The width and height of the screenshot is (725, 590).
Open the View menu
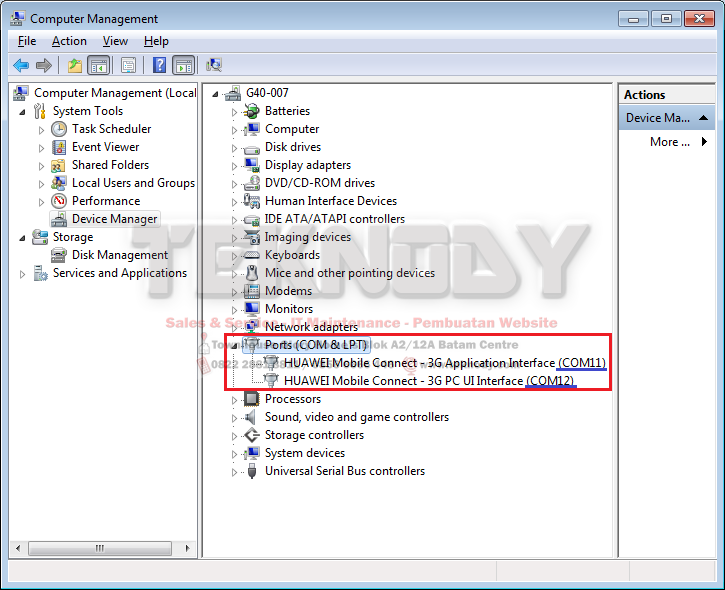[x=115, y=41]
